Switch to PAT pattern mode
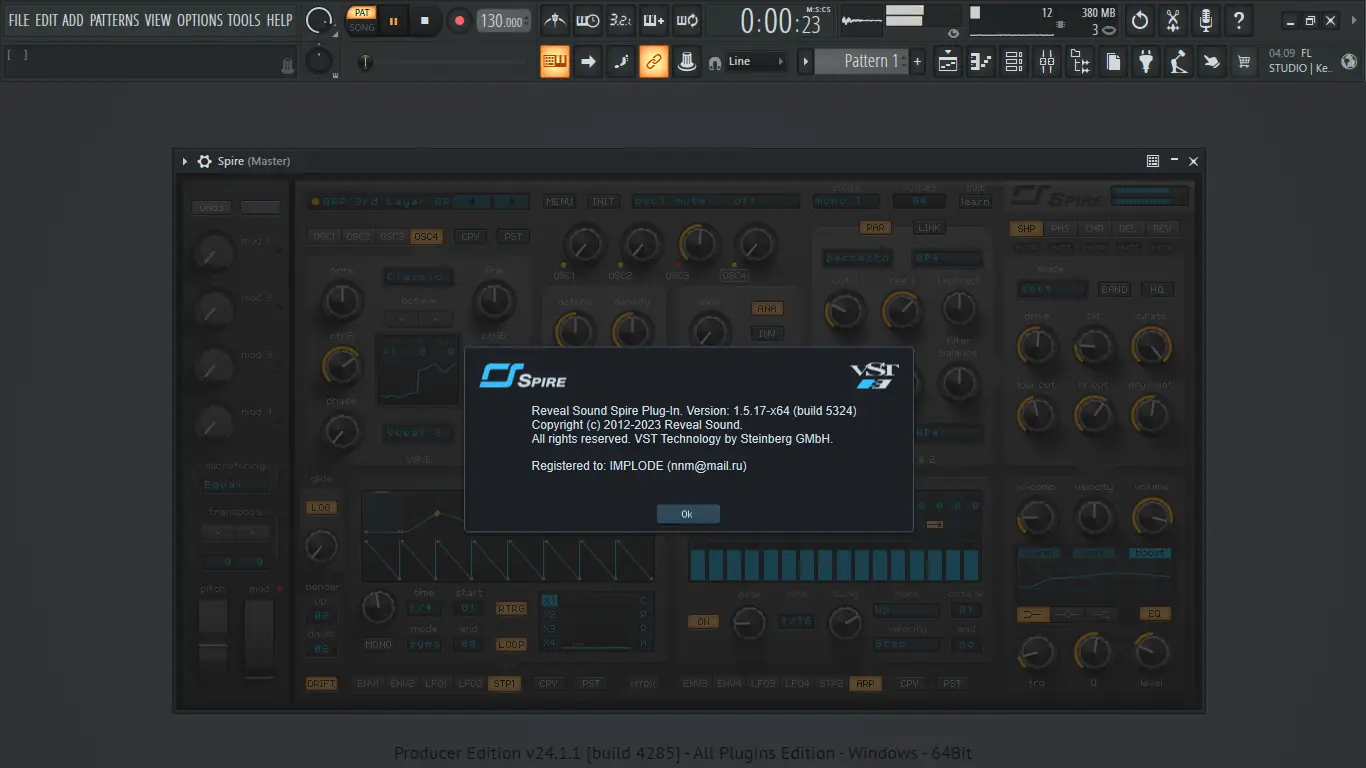Viewport: 1366px width, 768px height. click(x=362, y=13)
